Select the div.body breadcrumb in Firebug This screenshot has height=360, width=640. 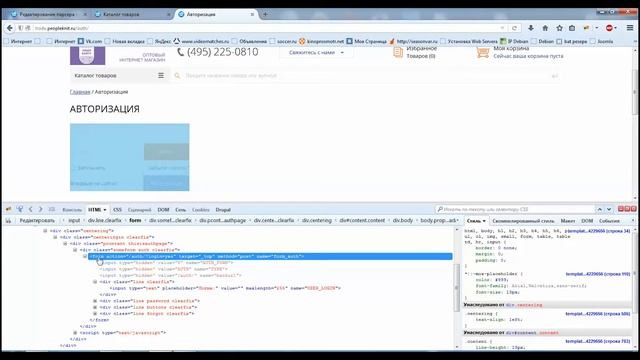pos(403,220)
